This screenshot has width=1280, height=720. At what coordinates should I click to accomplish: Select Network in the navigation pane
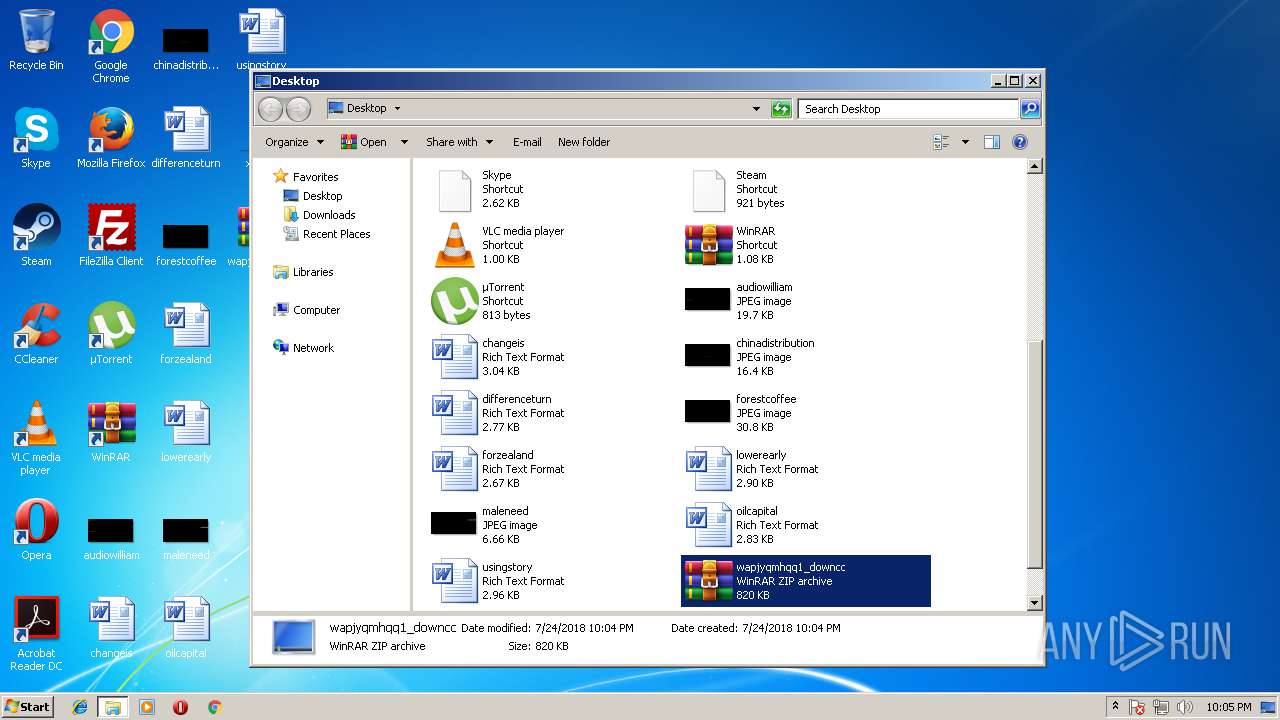pos(304,348)
